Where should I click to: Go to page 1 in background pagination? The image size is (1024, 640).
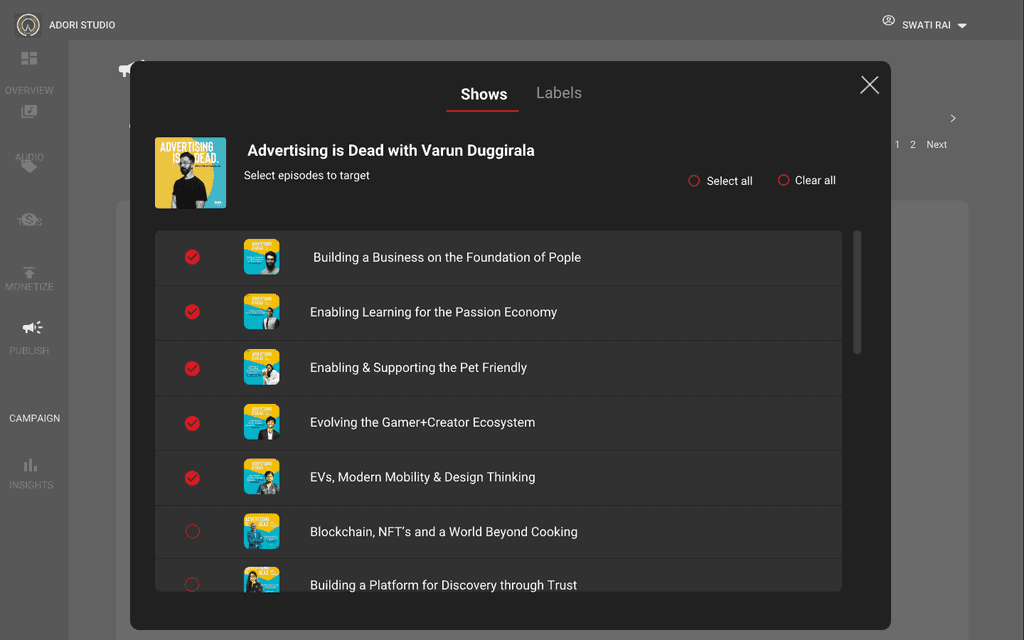pos(897,144)
